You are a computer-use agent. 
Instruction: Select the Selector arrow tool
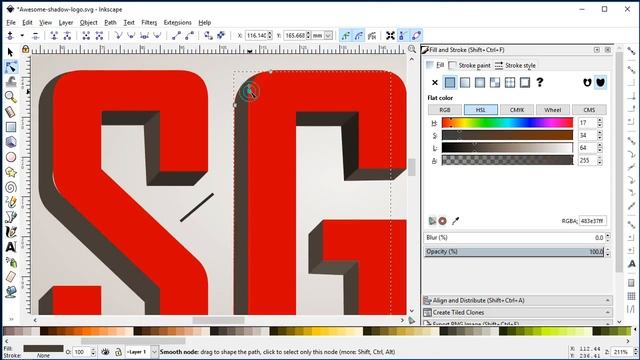click(x=11, y=52)
